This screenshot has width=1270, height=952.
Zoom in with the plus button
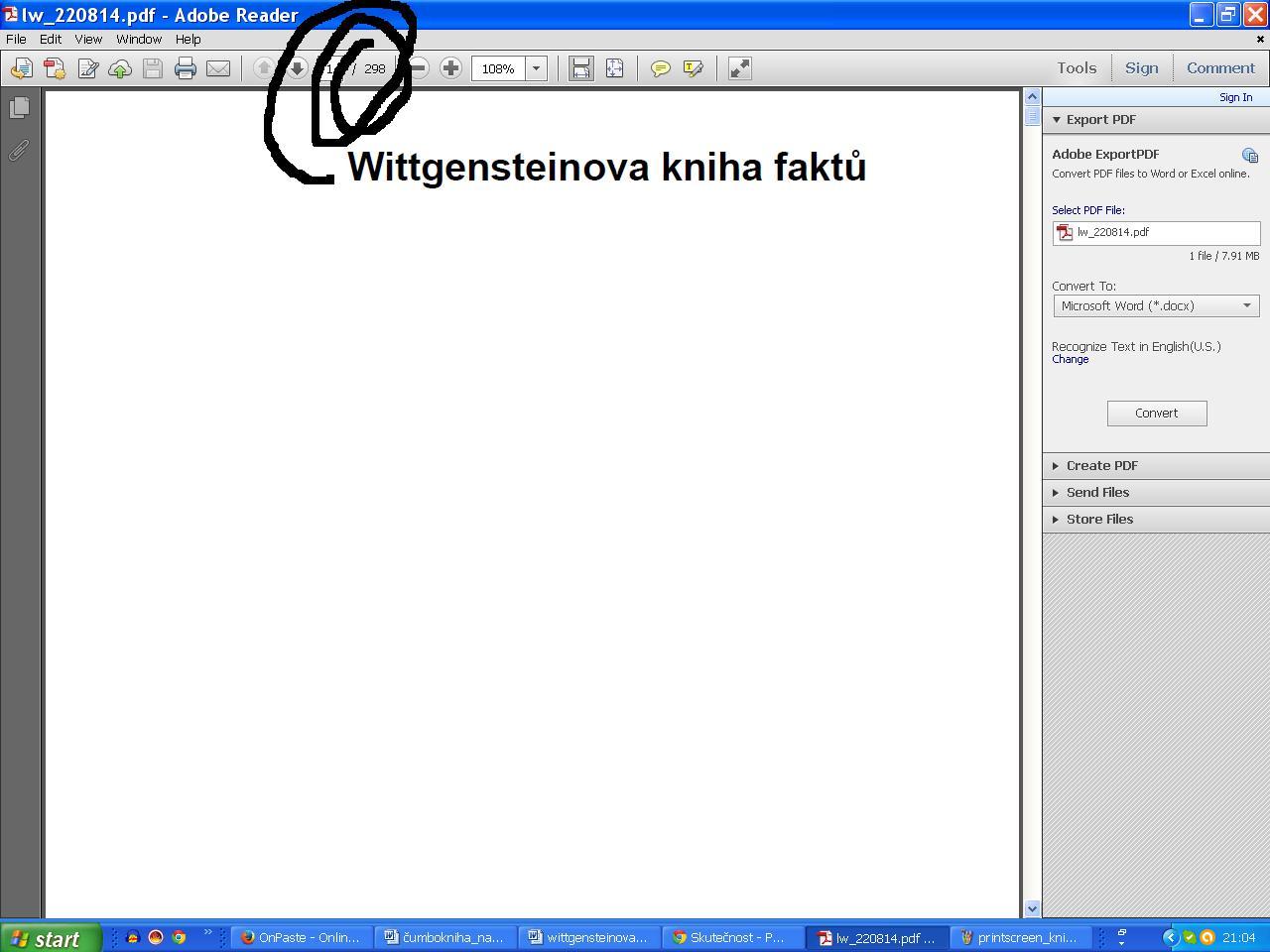pos(450,67)
